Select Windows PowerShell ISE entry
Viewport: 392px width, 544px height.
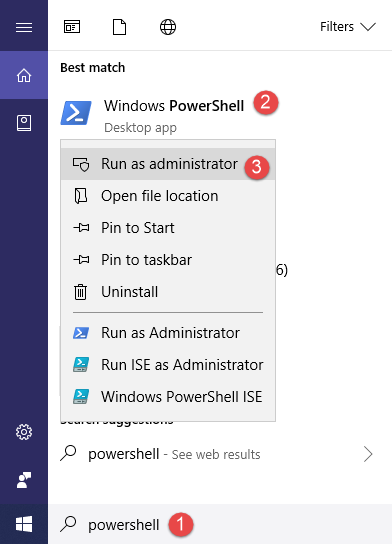pyautogui.click(x=168, y=397)
